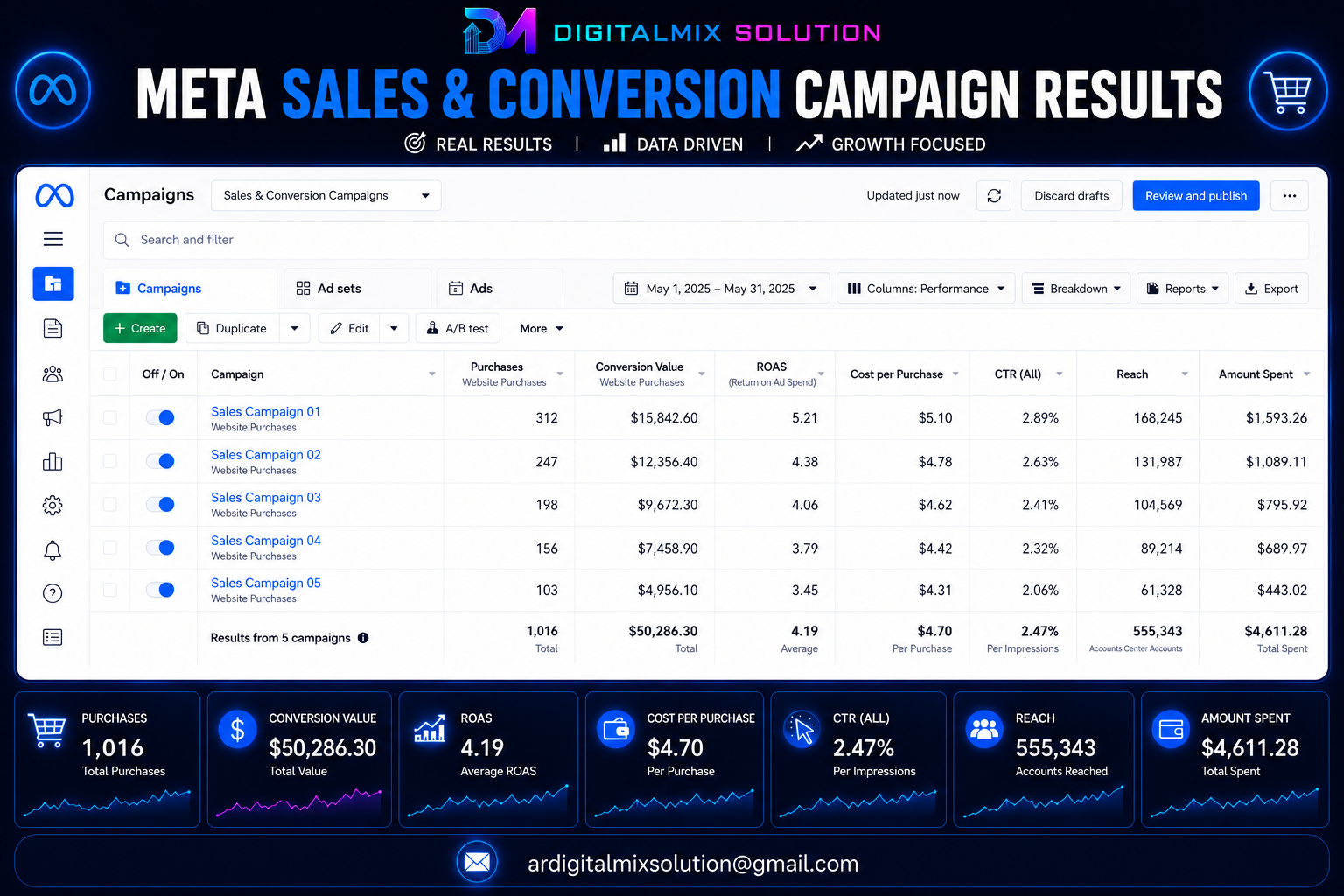Open the Amount Spent column sort arrow
1344x896 pixels.
coord(1306,374)
